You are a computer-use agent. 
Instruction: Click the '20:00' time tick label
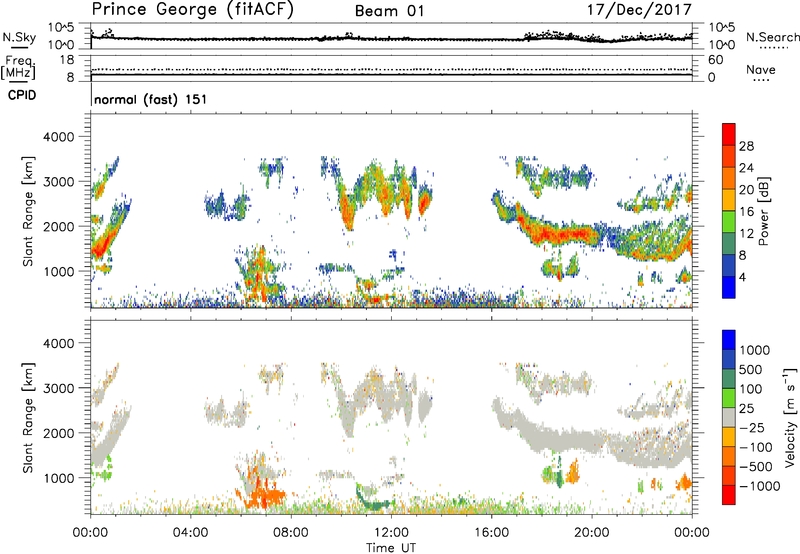592,533
